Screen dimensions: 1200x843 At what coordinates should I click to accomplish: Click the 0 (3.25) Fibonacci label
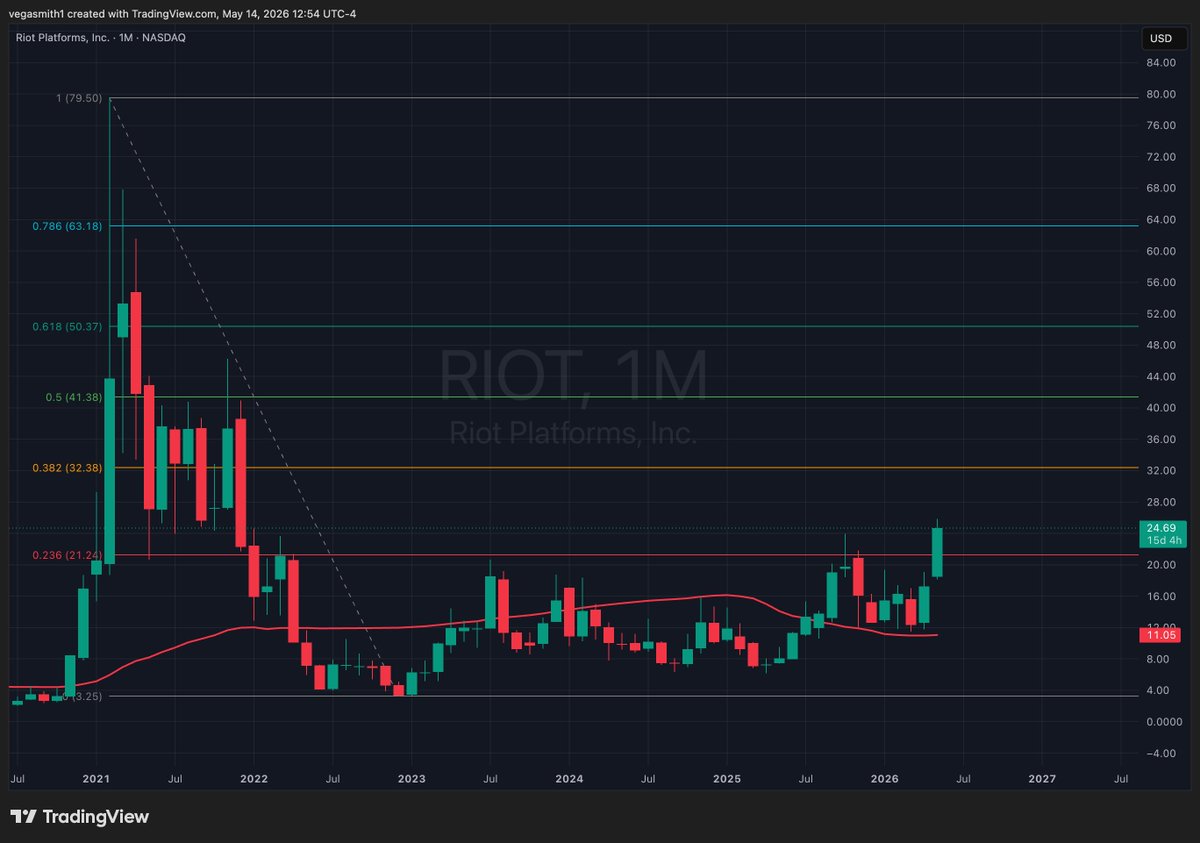point(82,695)
